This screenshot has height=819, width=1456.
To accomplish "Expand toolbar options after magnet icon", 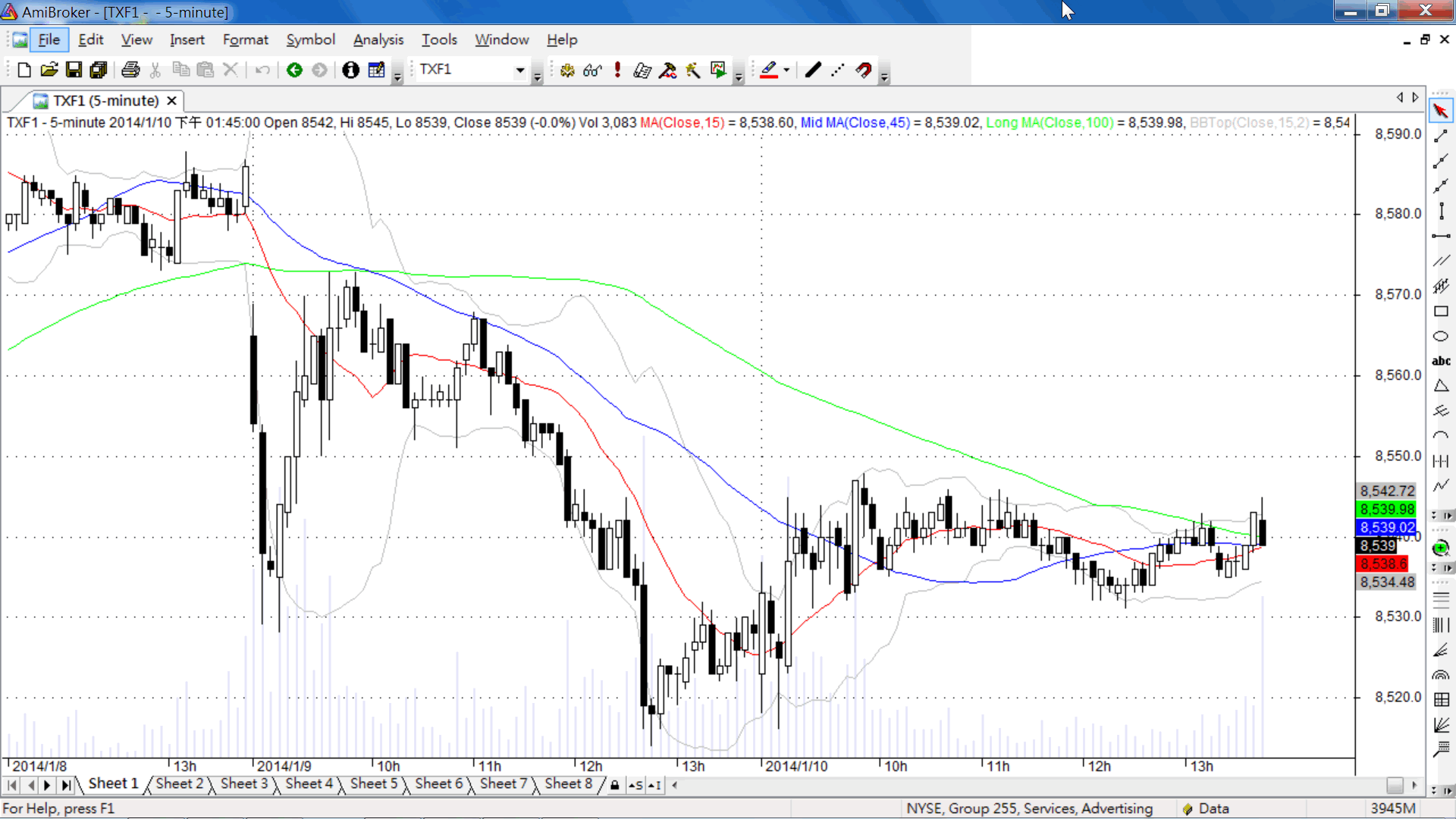I will 884,74.
